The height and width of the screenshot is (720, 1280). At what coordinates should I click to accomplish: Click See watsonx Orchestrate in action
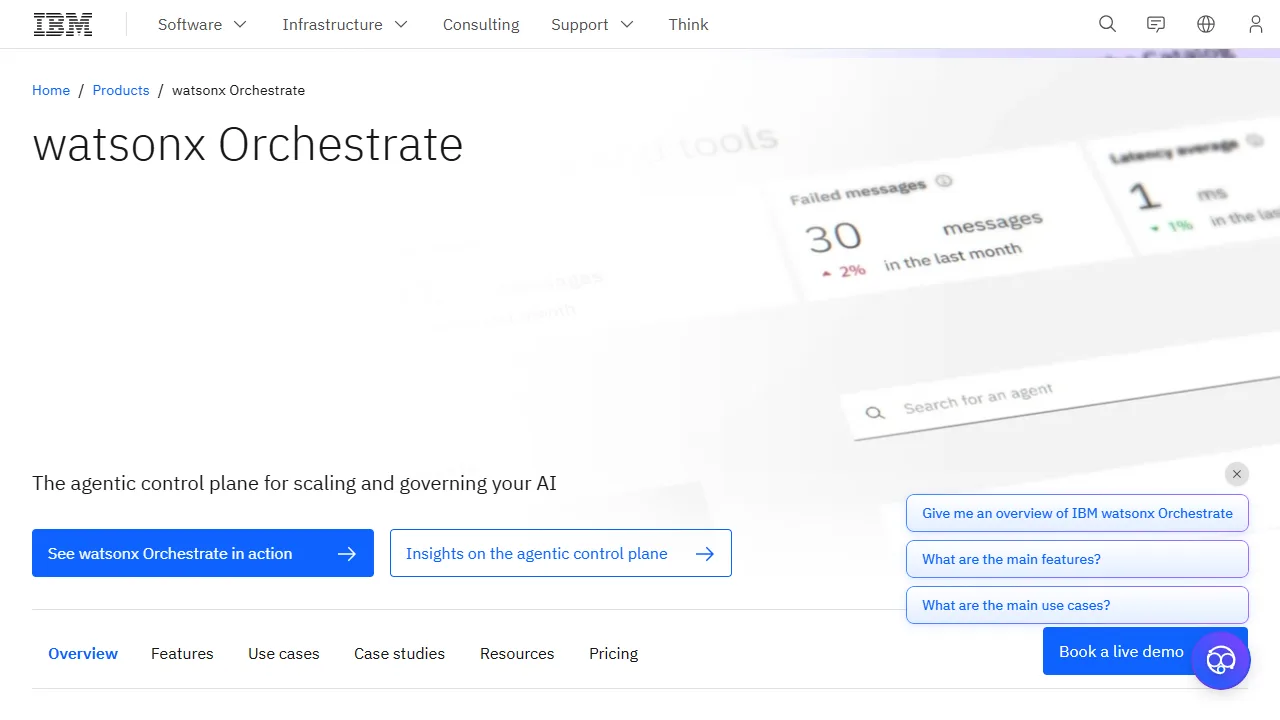pyautogui.click(x=203, y=553)
